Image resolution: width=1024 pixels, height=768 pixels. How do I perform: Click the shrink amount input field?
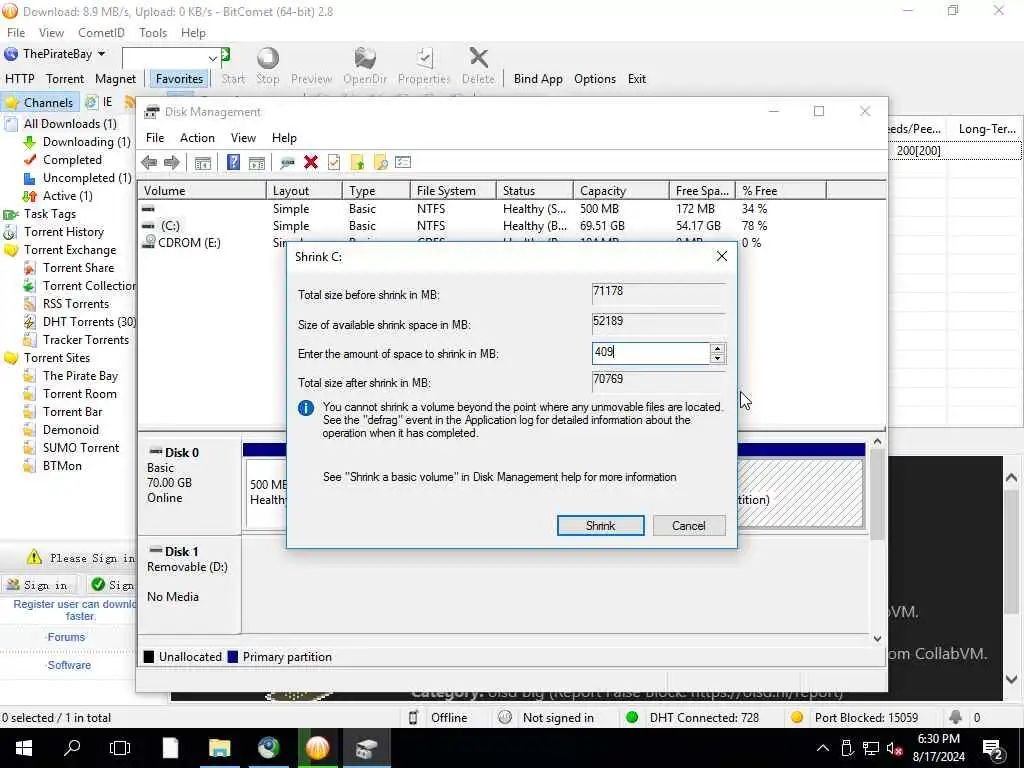point(650,353)
